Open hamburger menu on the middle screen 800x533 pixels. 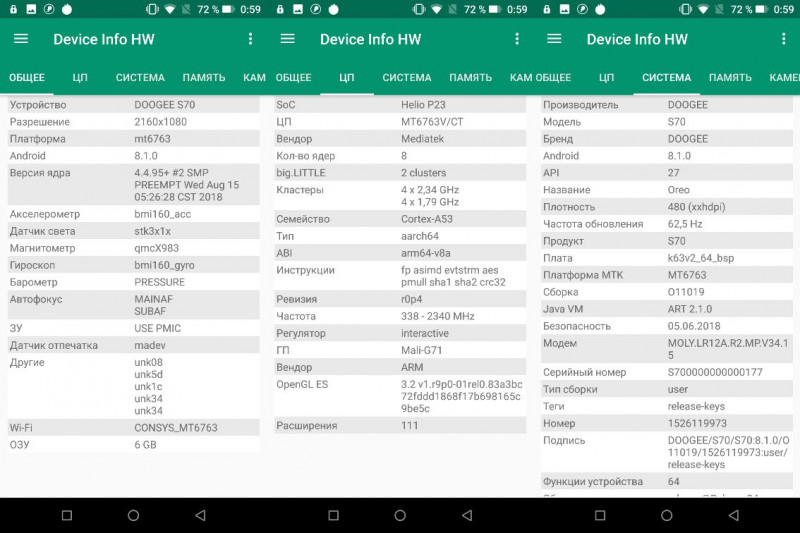[288, 39]
